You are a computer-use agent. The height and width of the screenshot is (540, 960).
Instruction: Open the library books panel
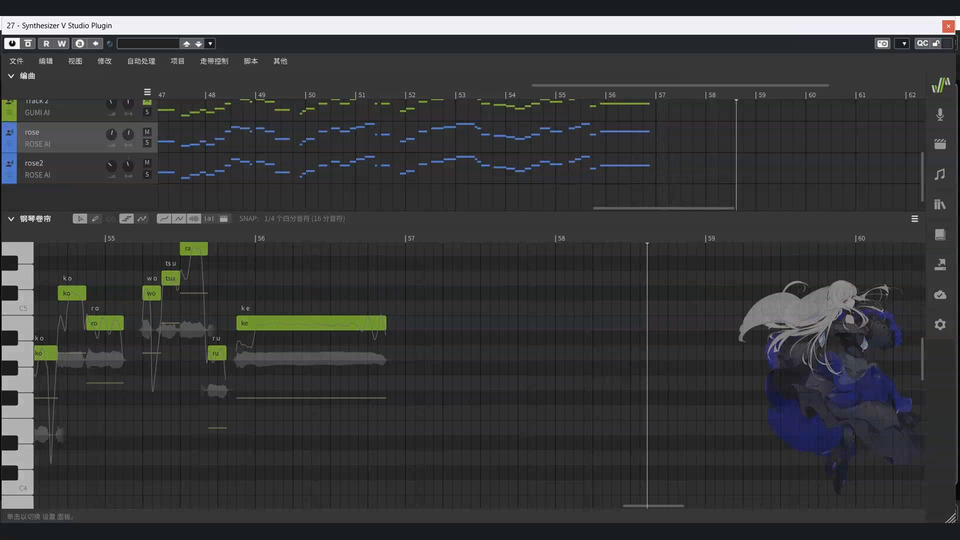(940, 204)
